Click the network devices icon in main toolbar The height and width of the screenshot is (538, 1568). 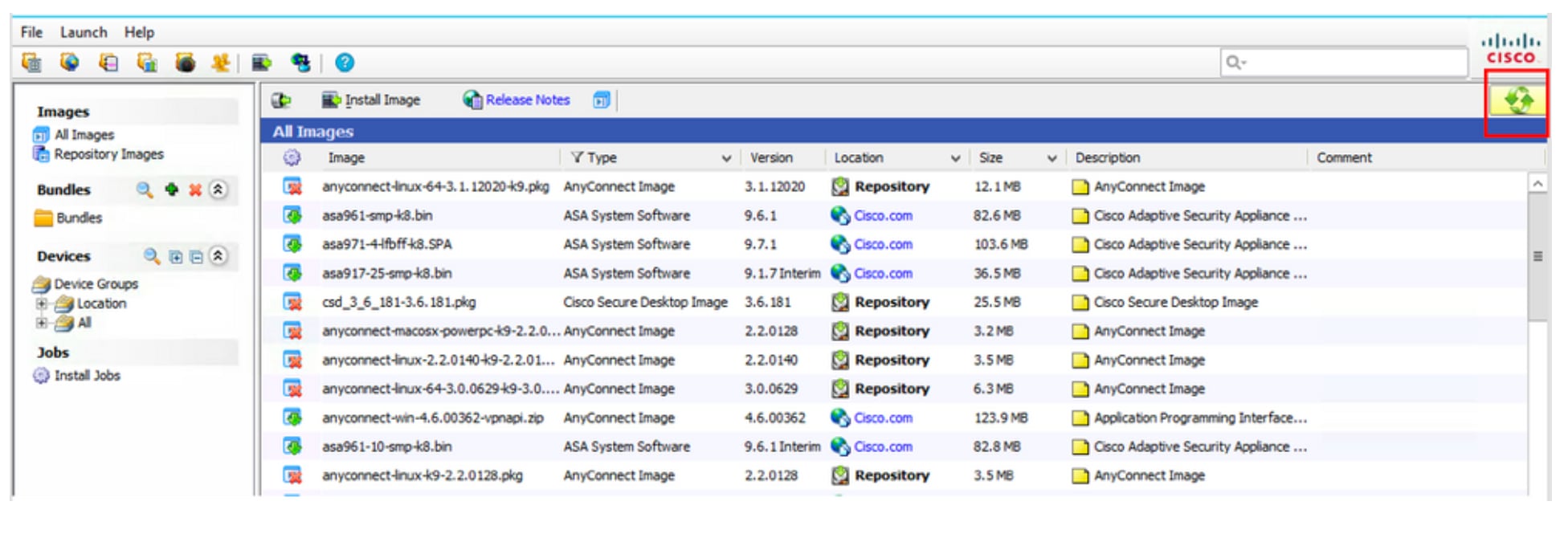(x=300, y=62)
